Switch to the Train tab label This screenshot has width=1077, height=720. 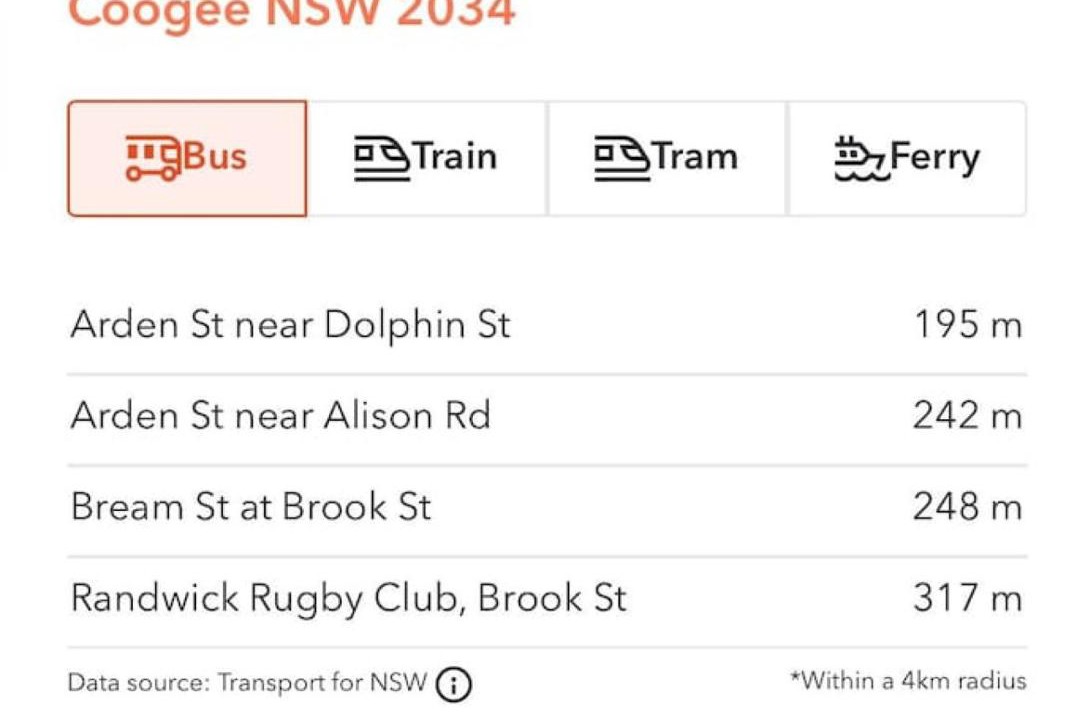click(455, 158)
